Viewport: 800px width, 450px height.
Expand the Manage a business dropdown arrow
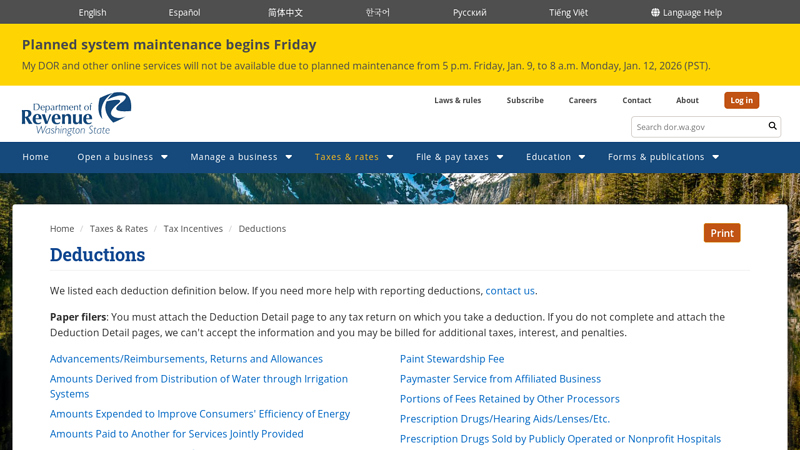(x=289, y=157)
